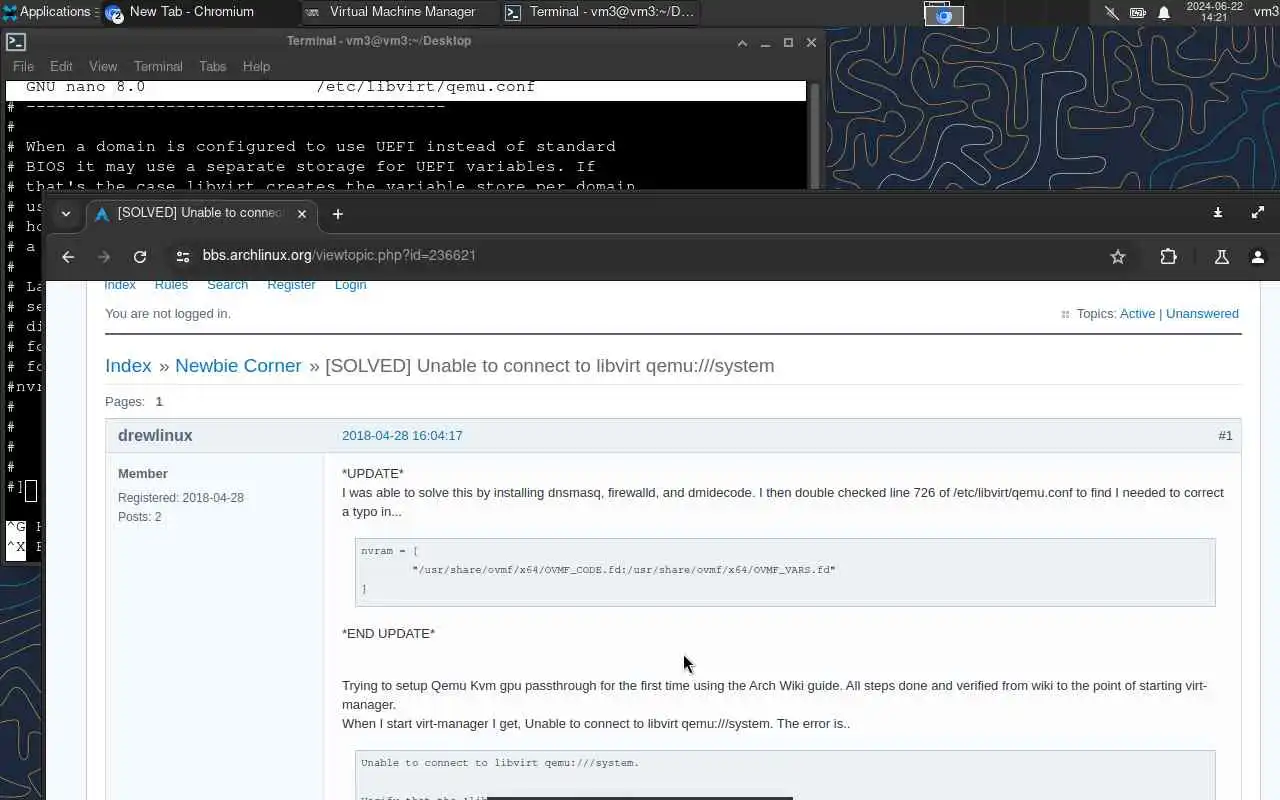Click the post timestamp 2018-04-28 16:04:17 link
1280x800 pixels.
click(402, 436)
